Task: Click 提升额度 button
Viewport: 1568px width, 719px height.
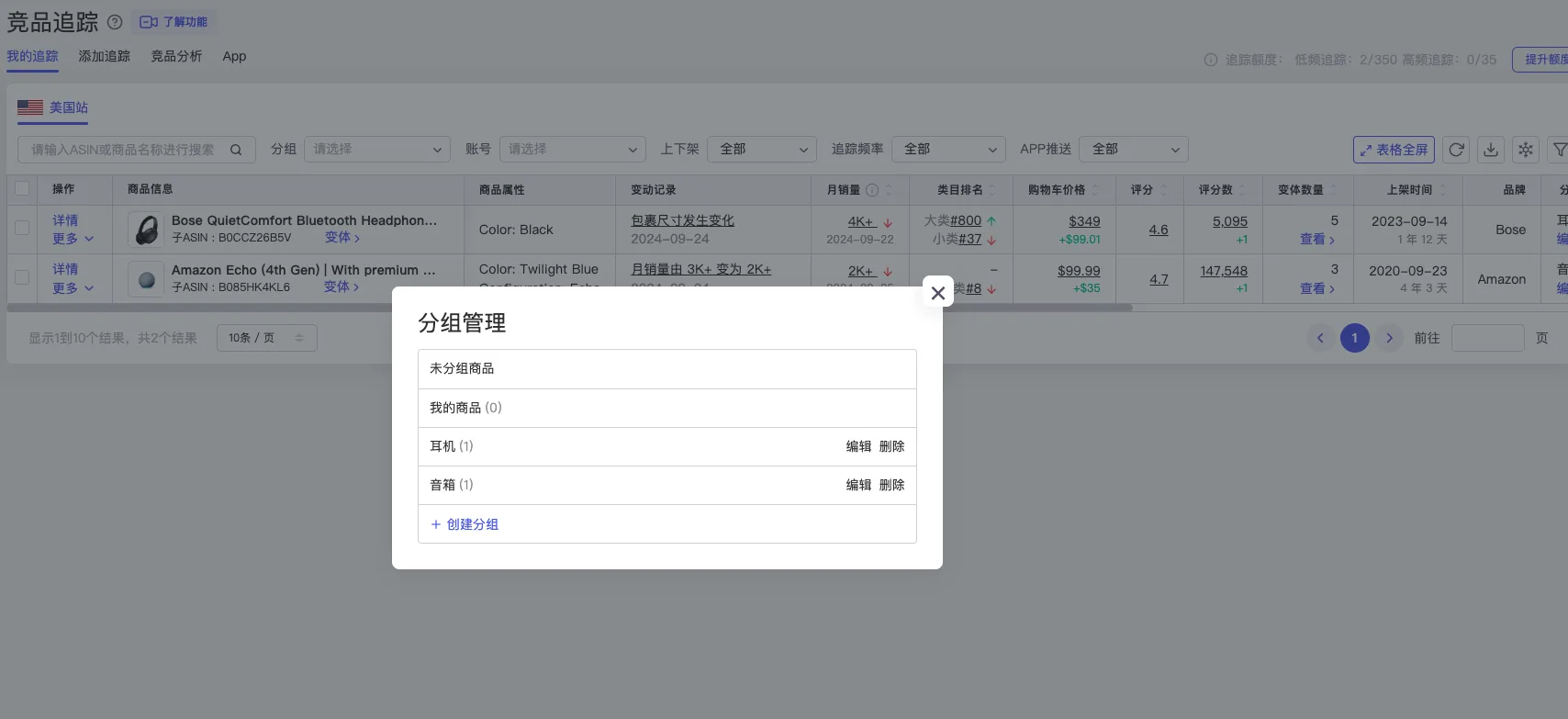Action: (x=1540, y=60)
